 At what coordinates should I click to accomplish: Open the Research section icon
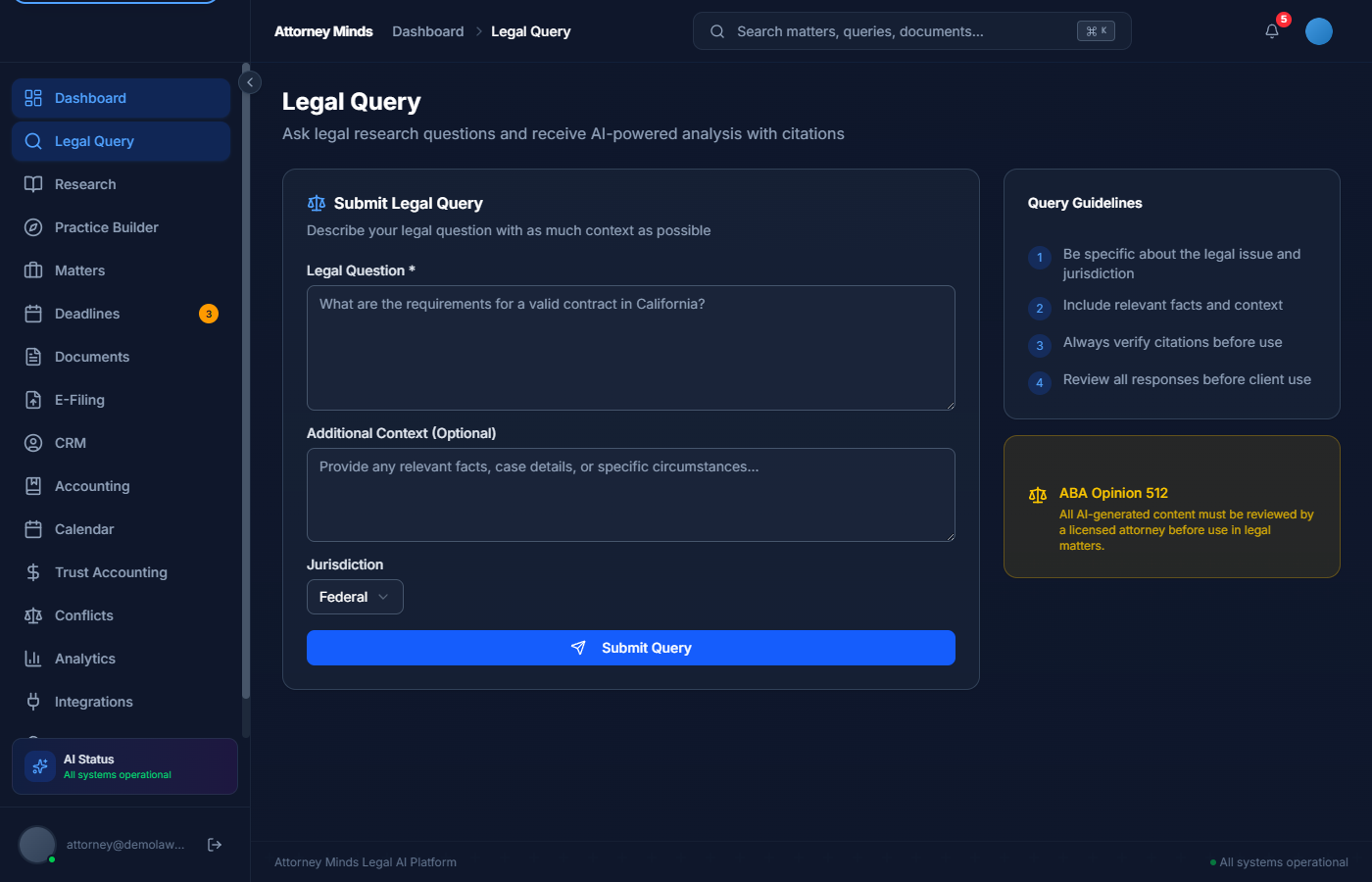tap(33, 184)
